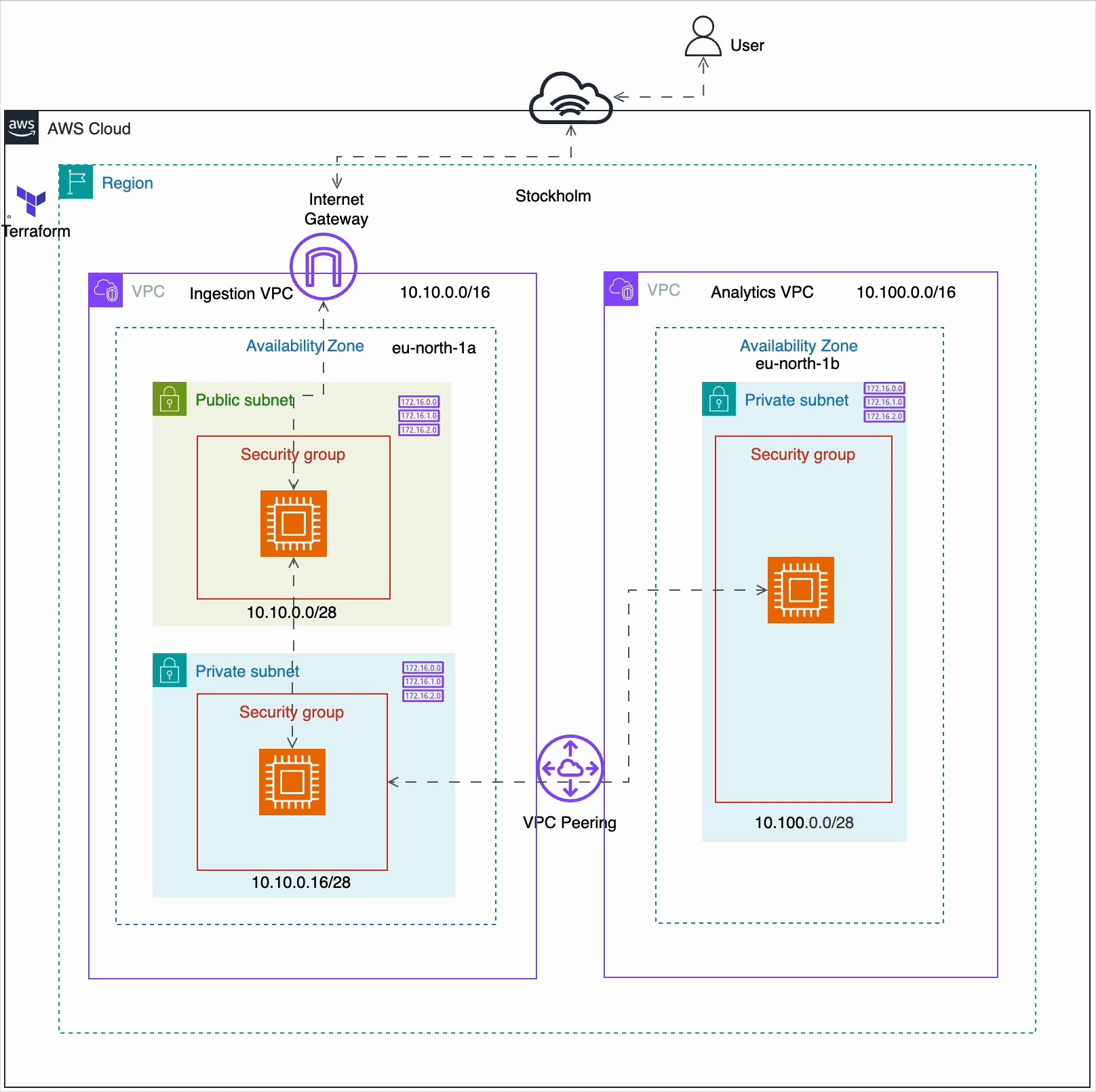The width and height of the screenshot is (1096, 1092).
Task: Click the 172.16.0.0 tag beside Public subnet
Action: coord(419,402)
